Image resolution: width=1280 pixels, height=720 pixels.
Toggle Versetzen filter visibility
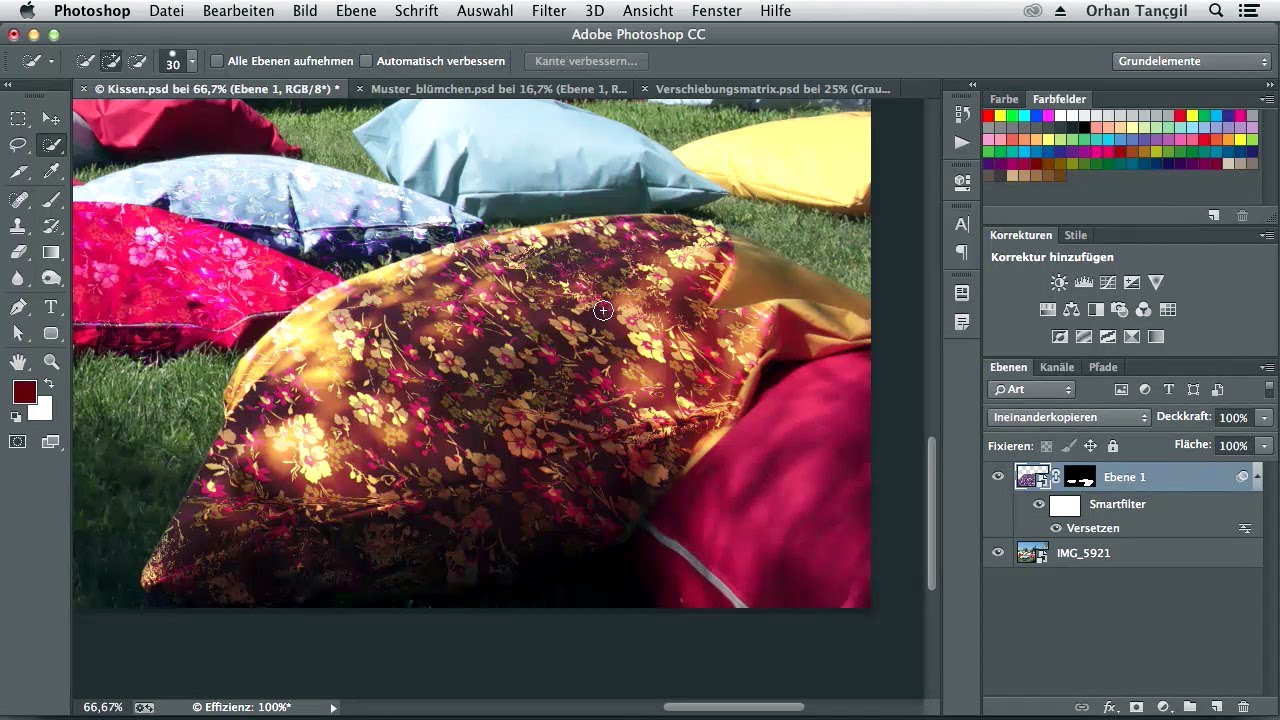[1056, 528]
